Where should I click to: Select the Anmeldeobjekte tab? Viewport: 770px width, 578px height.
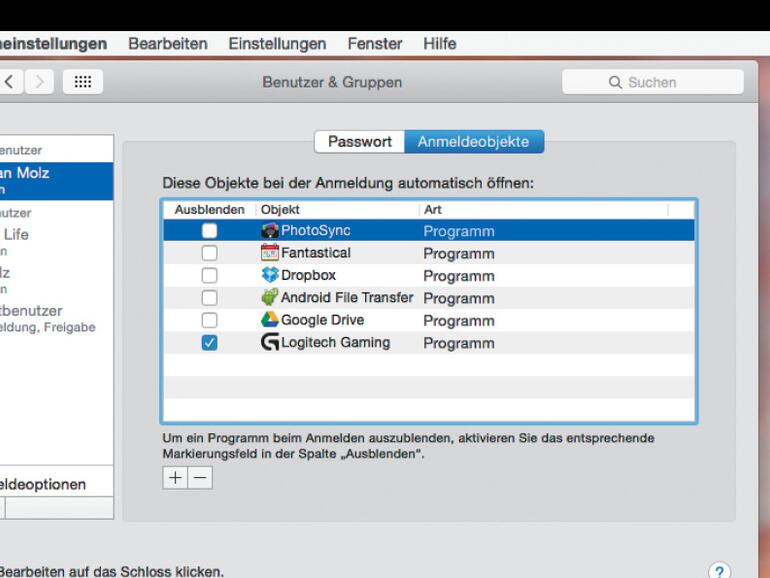click(x=474, y=141)
